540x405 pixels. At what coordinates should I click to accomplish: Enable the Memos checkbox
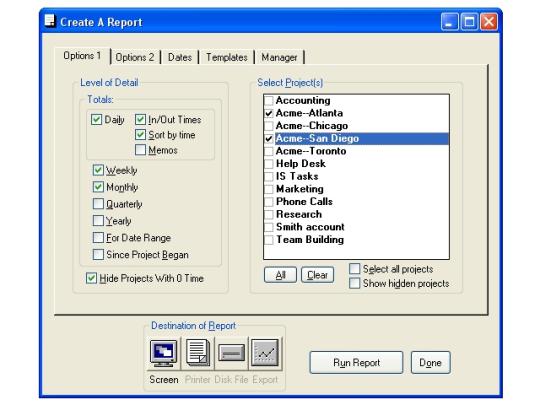tap(141, 150)
